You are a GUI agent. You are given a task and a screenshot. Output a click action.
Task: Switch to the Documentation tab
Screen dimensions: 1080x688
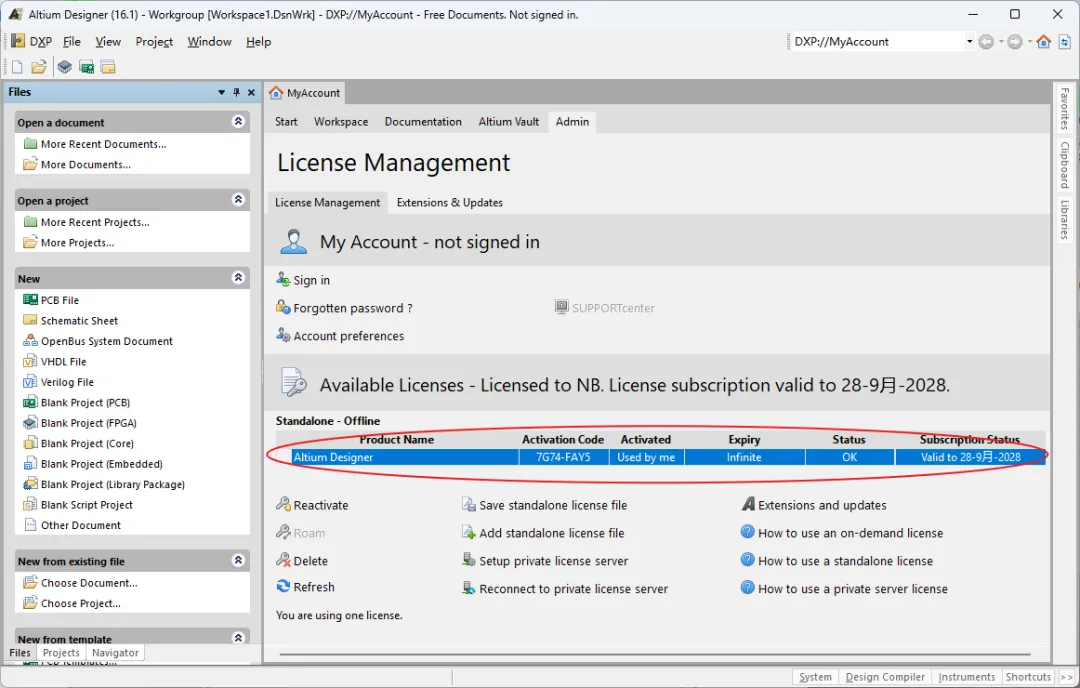423,121
